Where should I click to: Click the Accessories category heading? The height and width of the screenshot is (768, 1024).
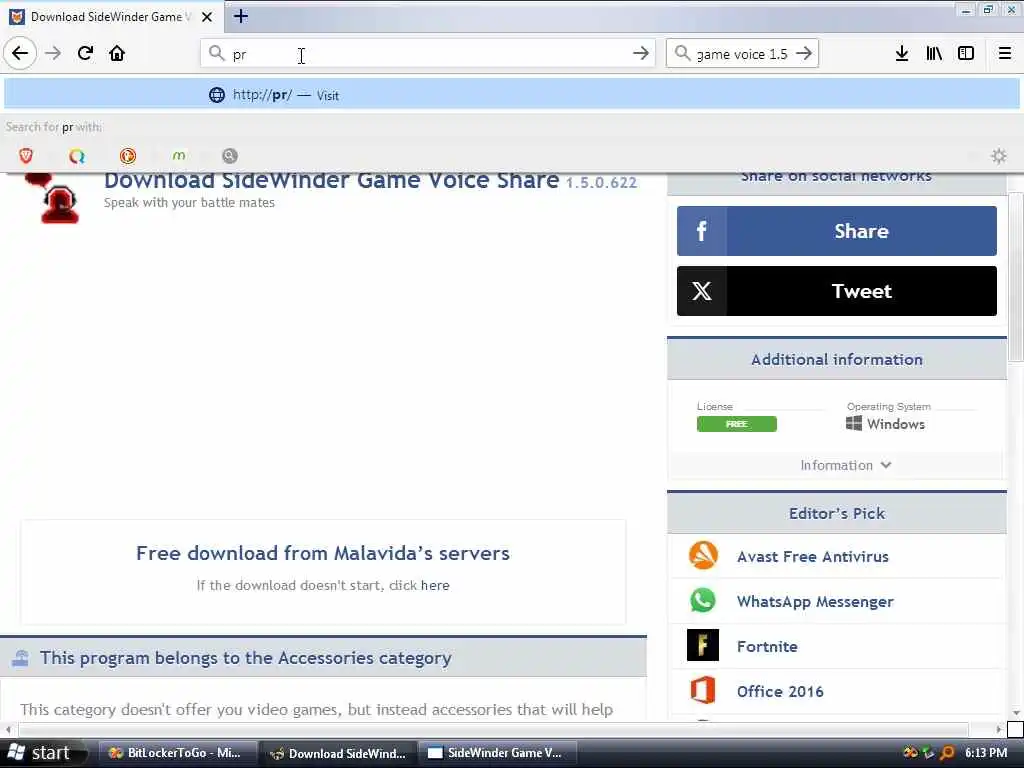[x=246, y=658]
